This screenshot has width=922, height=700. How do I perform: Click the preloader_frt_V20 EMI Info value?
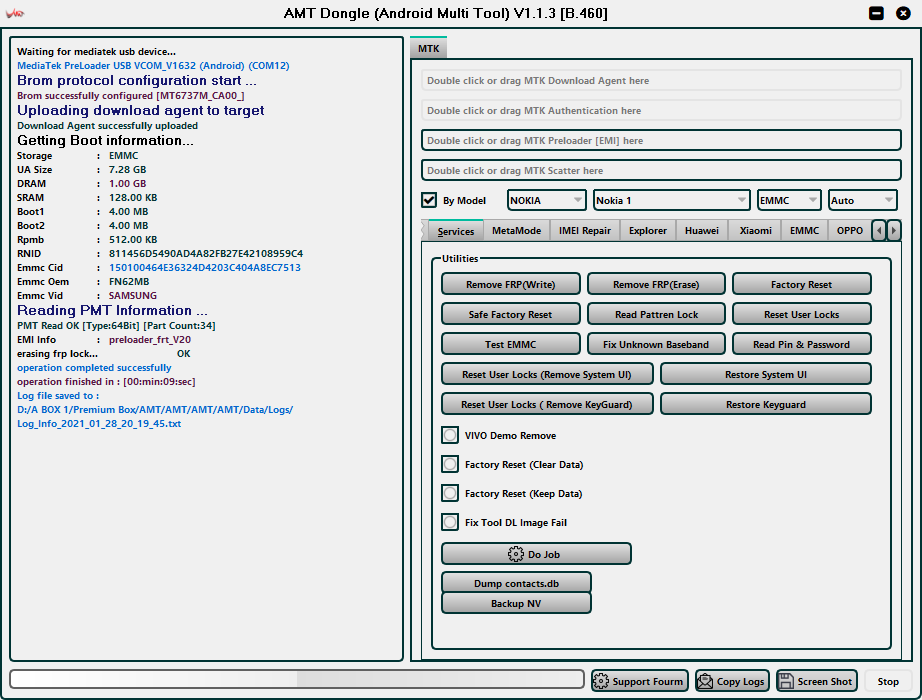click(149, 339)
